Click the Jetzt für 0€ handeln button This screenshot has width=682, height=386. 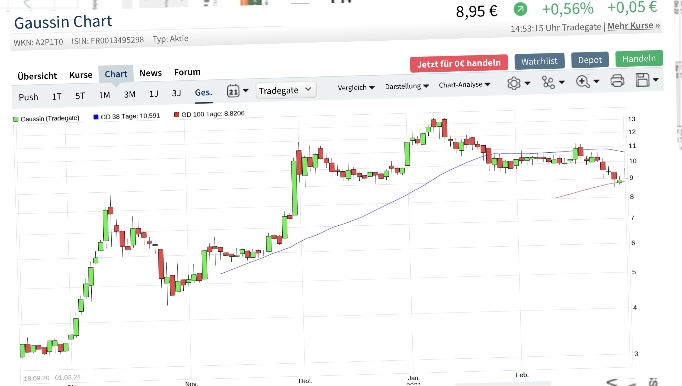[459, 64]
